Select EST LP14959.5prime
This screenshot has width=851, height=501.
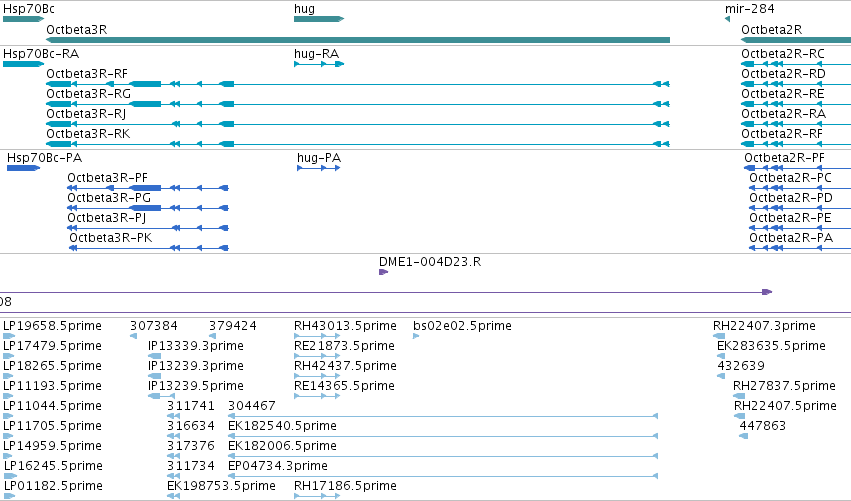(52, 447)
